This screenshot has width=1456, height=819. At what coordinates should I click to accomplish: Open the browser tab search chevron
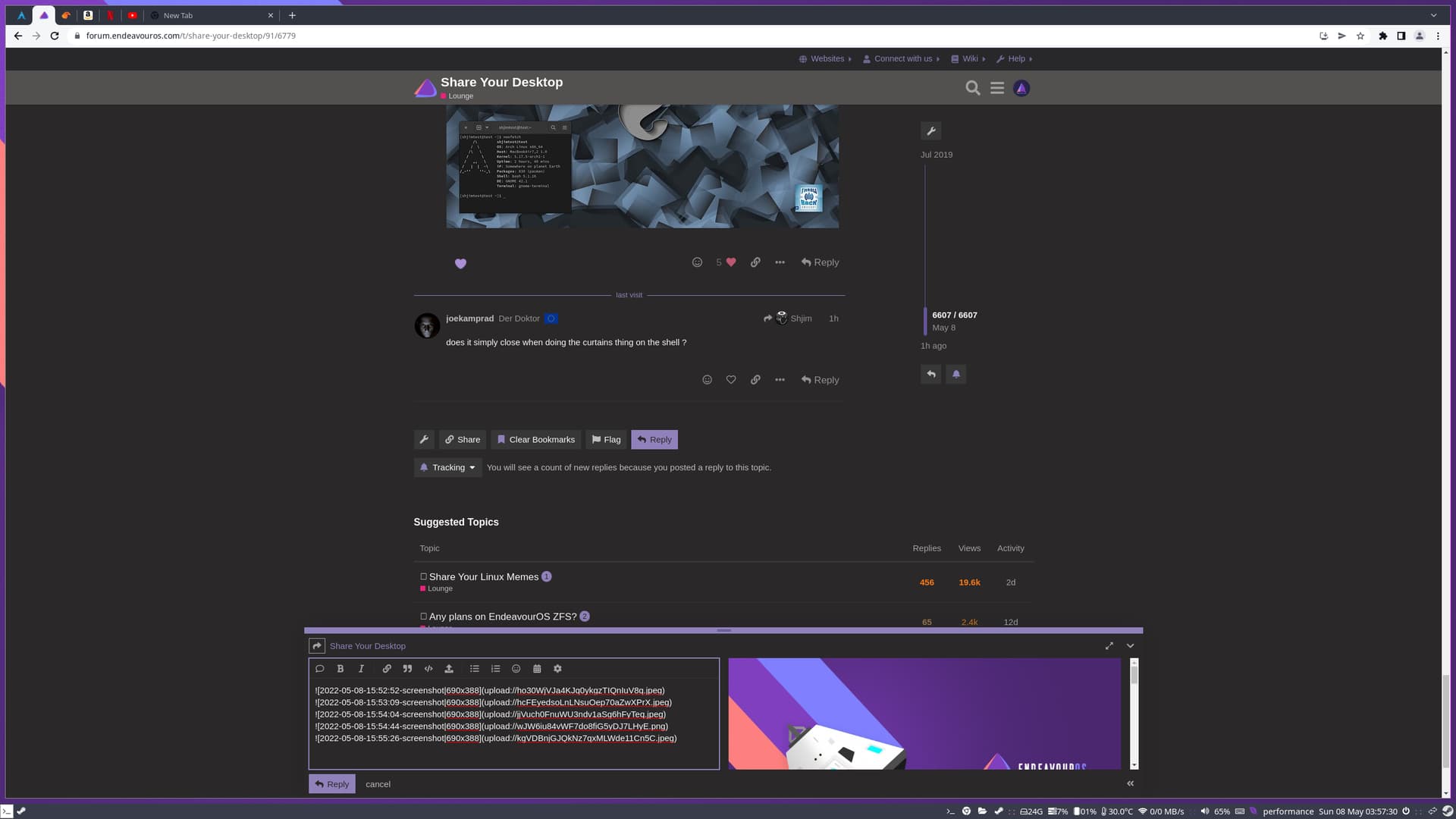pos(1433,15)
